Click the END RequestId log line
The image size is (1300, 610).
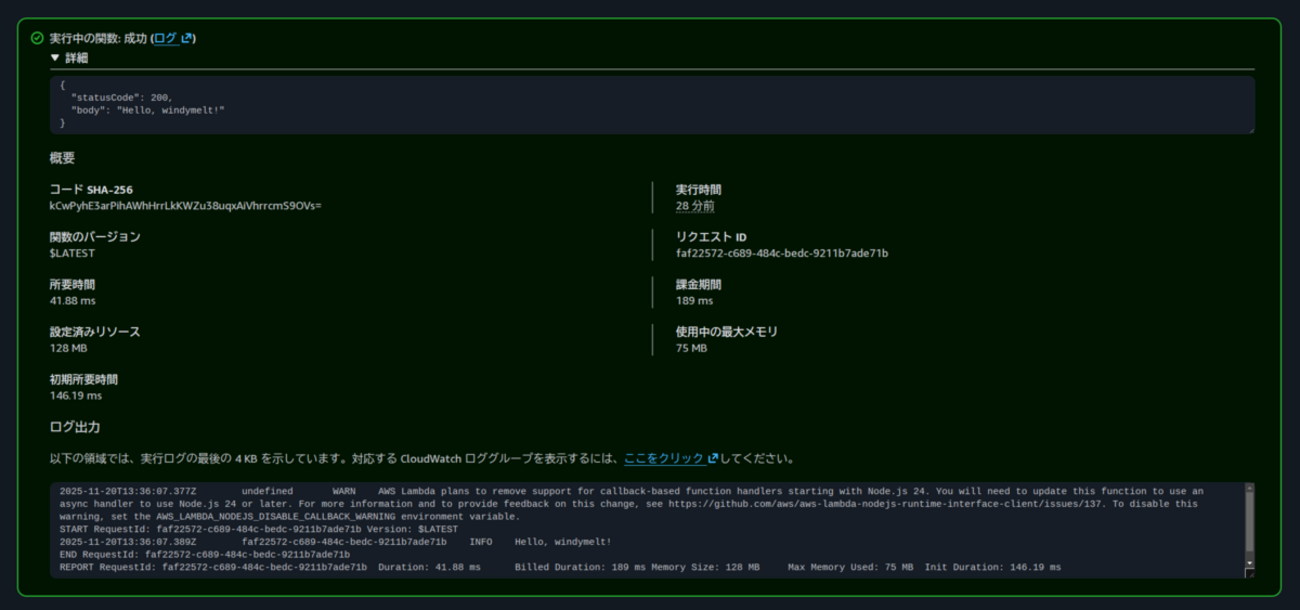click(x=205, y=554)
